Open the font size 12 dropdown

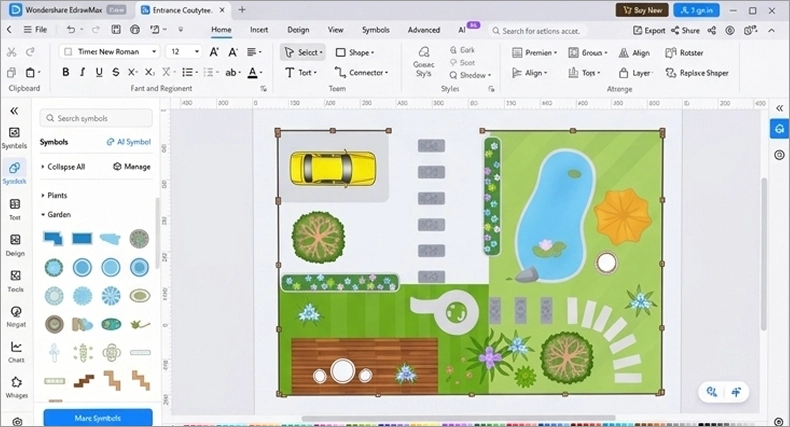[184, 51]
